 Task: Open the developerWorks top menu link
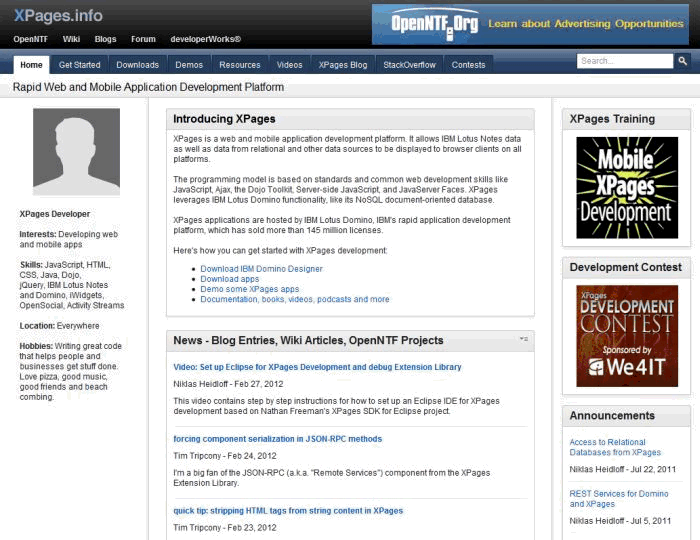tap(205, 39)
